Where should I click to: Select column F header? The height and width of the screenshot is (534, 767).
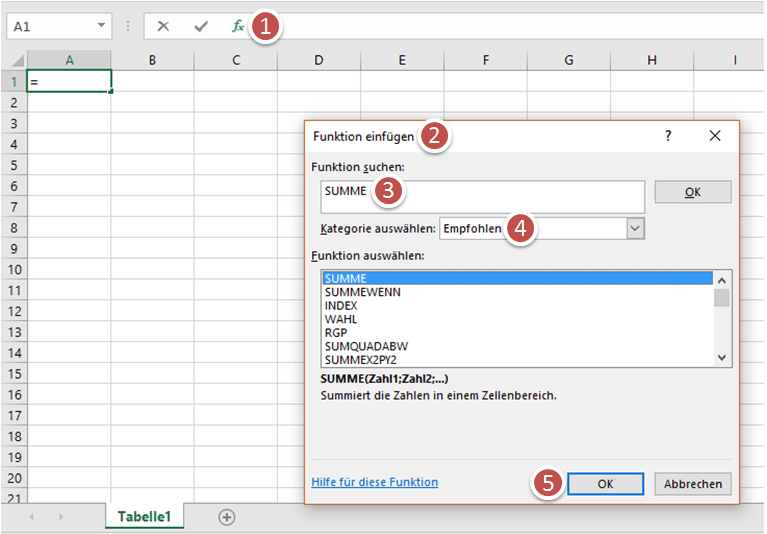485,60
